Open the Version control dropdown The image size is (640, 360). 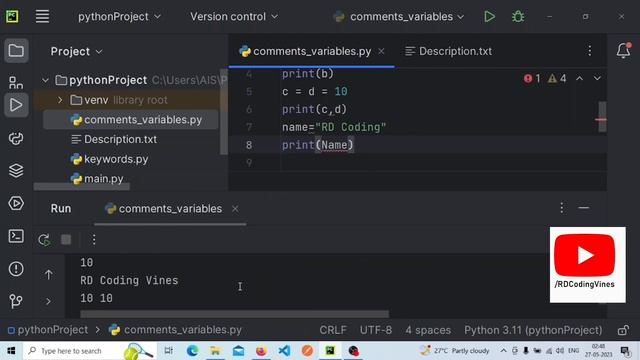[234, 17]
